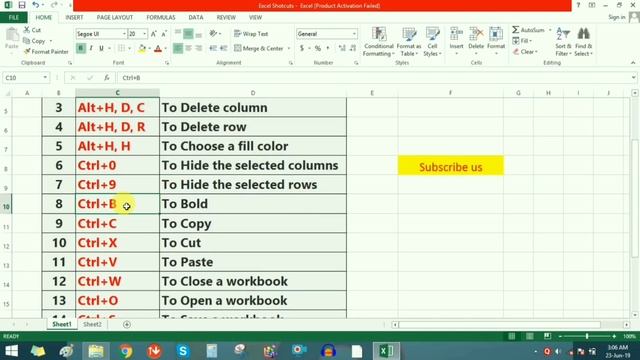Click Save icon in Quick Access Toolbar

click(22, 5)
